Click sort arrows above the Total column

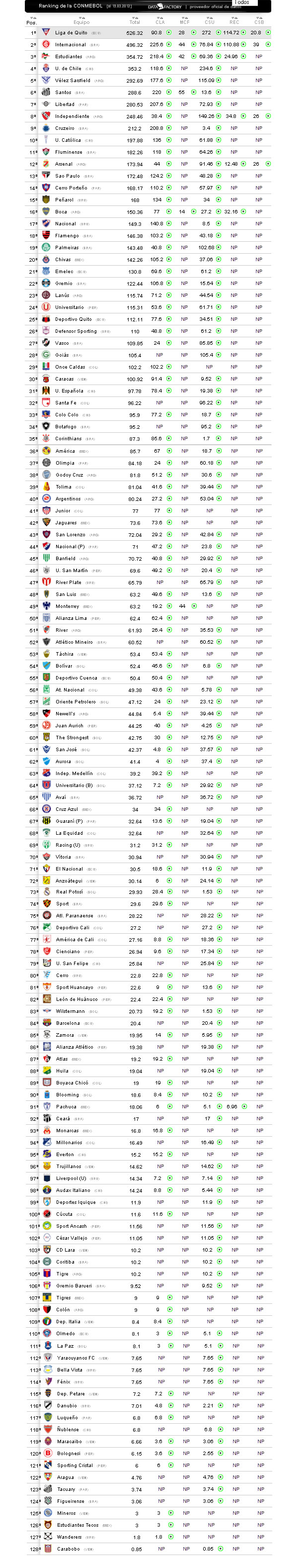click(134, 18)
